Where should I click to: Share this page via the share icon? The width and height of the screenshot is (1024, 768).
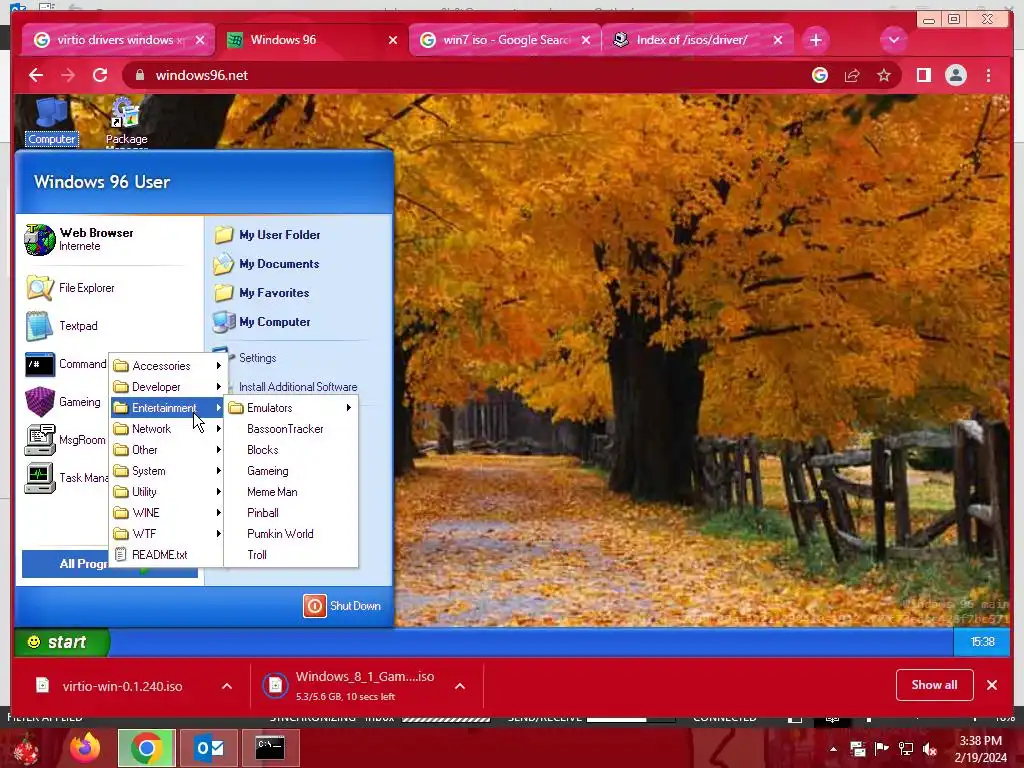pyautogui.click(x=852, y=75)
